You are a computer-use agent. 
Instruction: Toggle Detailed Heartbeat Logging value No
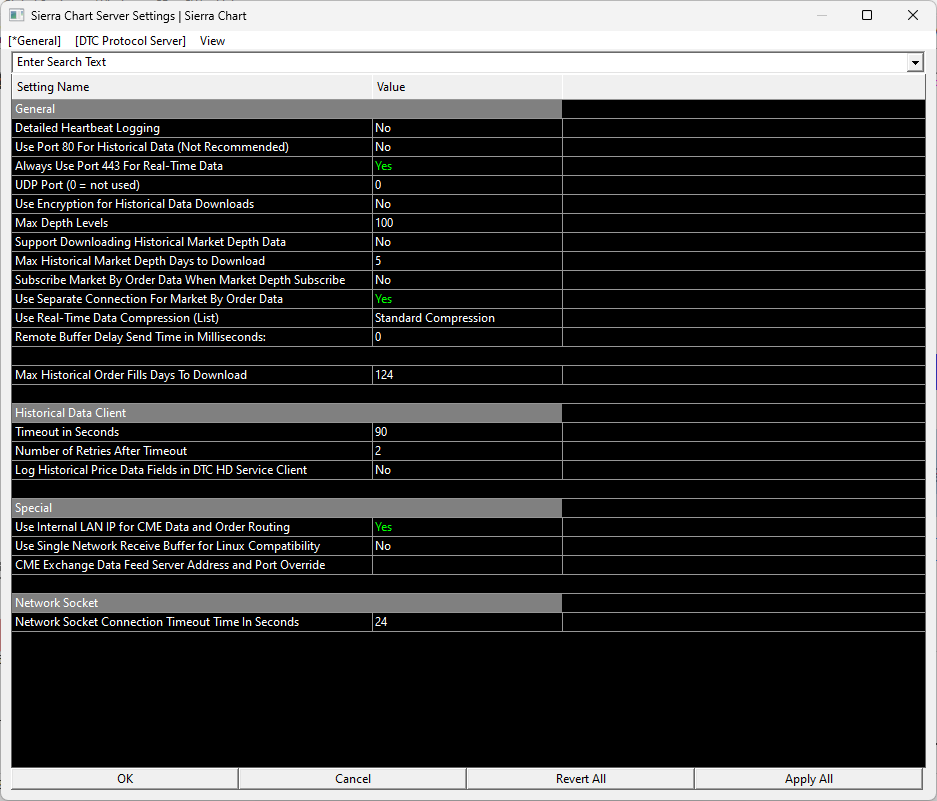tap(467, 128)
